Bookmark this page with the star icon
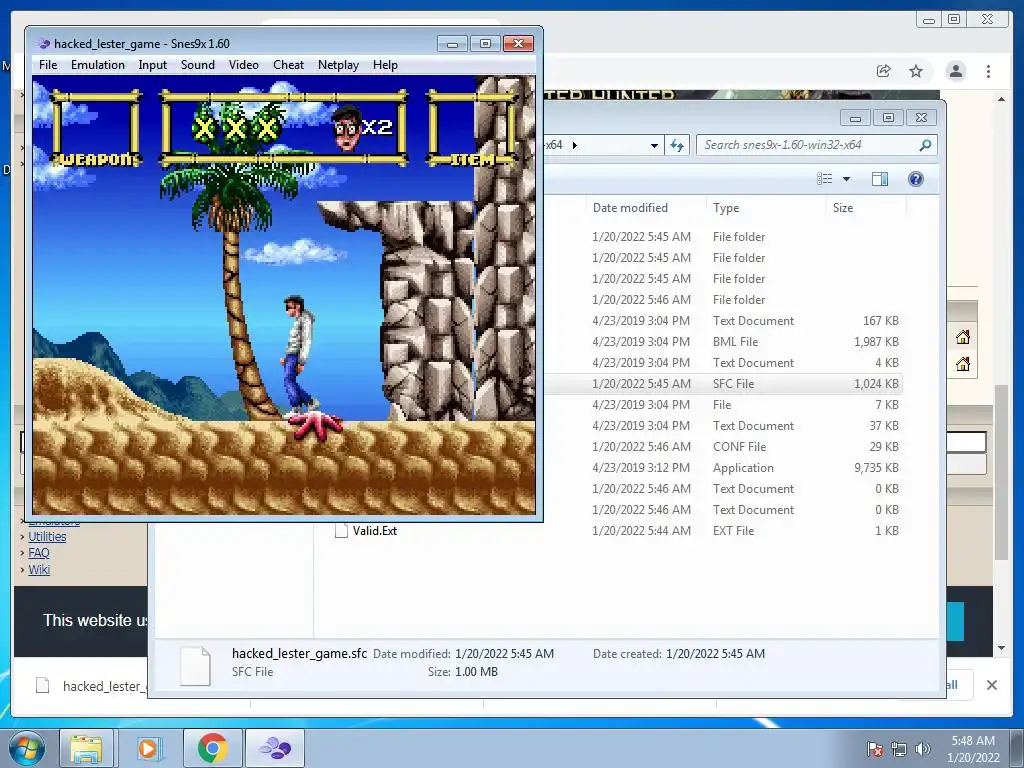Viewport: 1024px width, 768px height. pyautogui.click(x=916, y=71)
